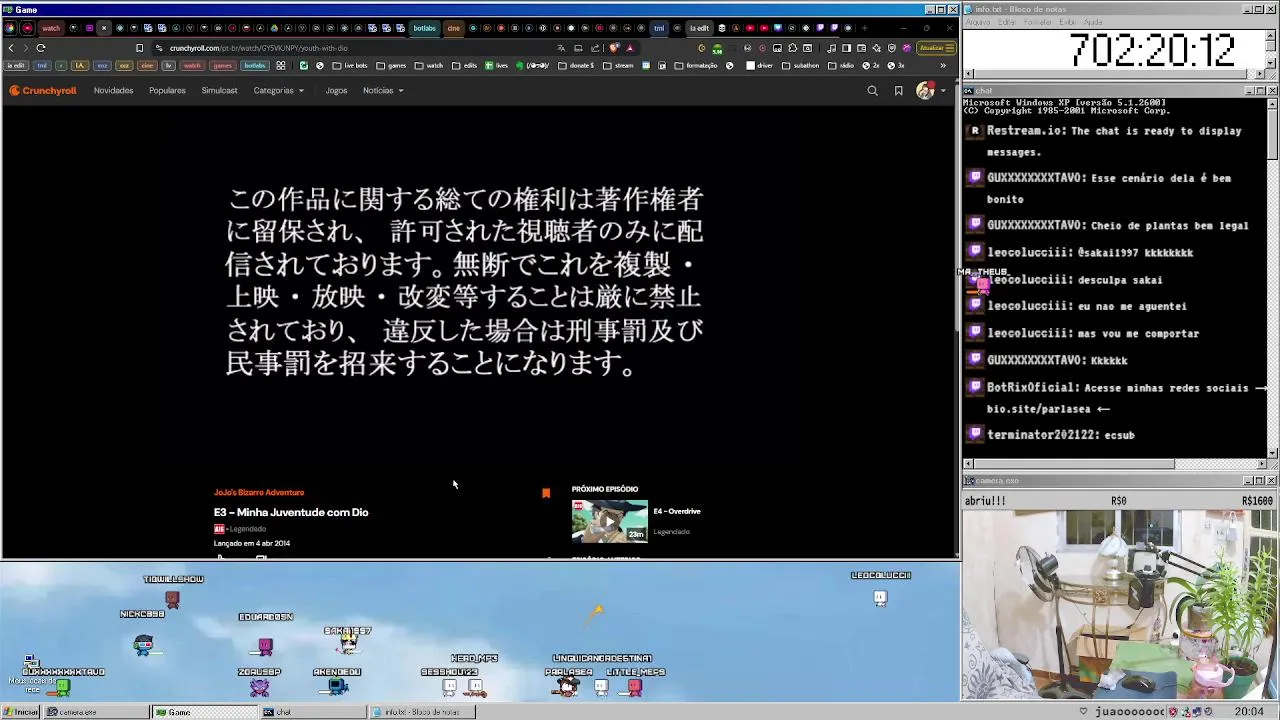
Task: Show hidden bookmarks with double chevron
Action: point(943,66)
